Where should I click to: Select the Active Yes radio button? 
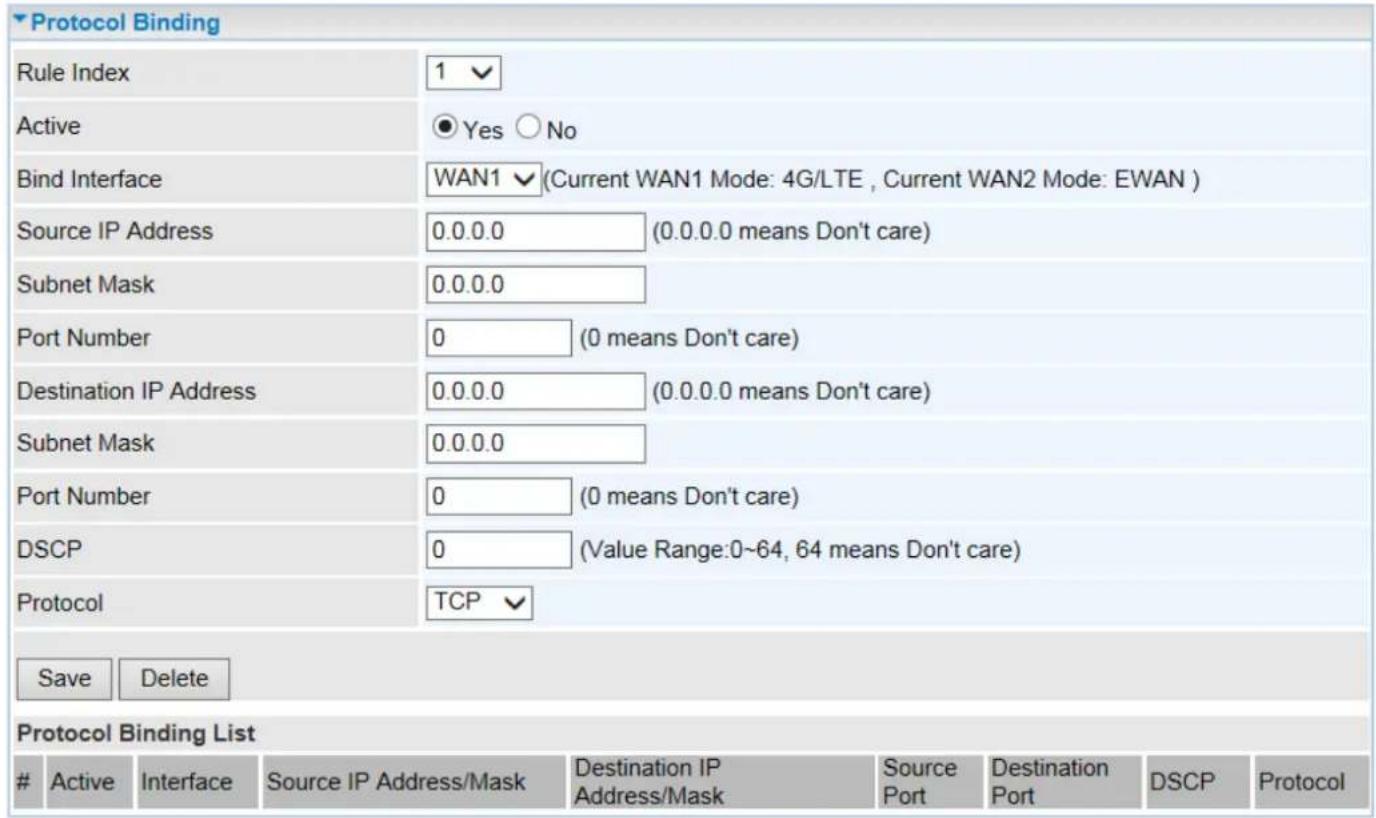click(448, 128)
